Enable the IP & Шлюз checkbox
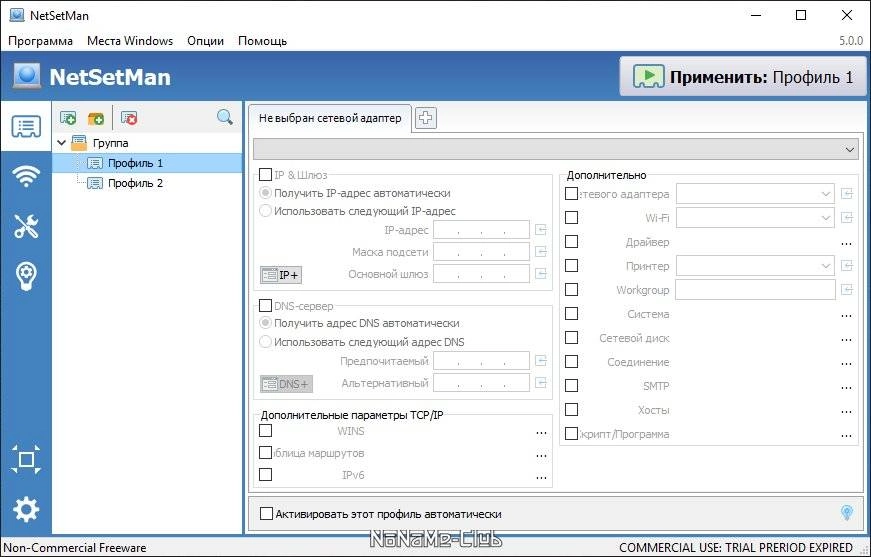 (266, 175)
